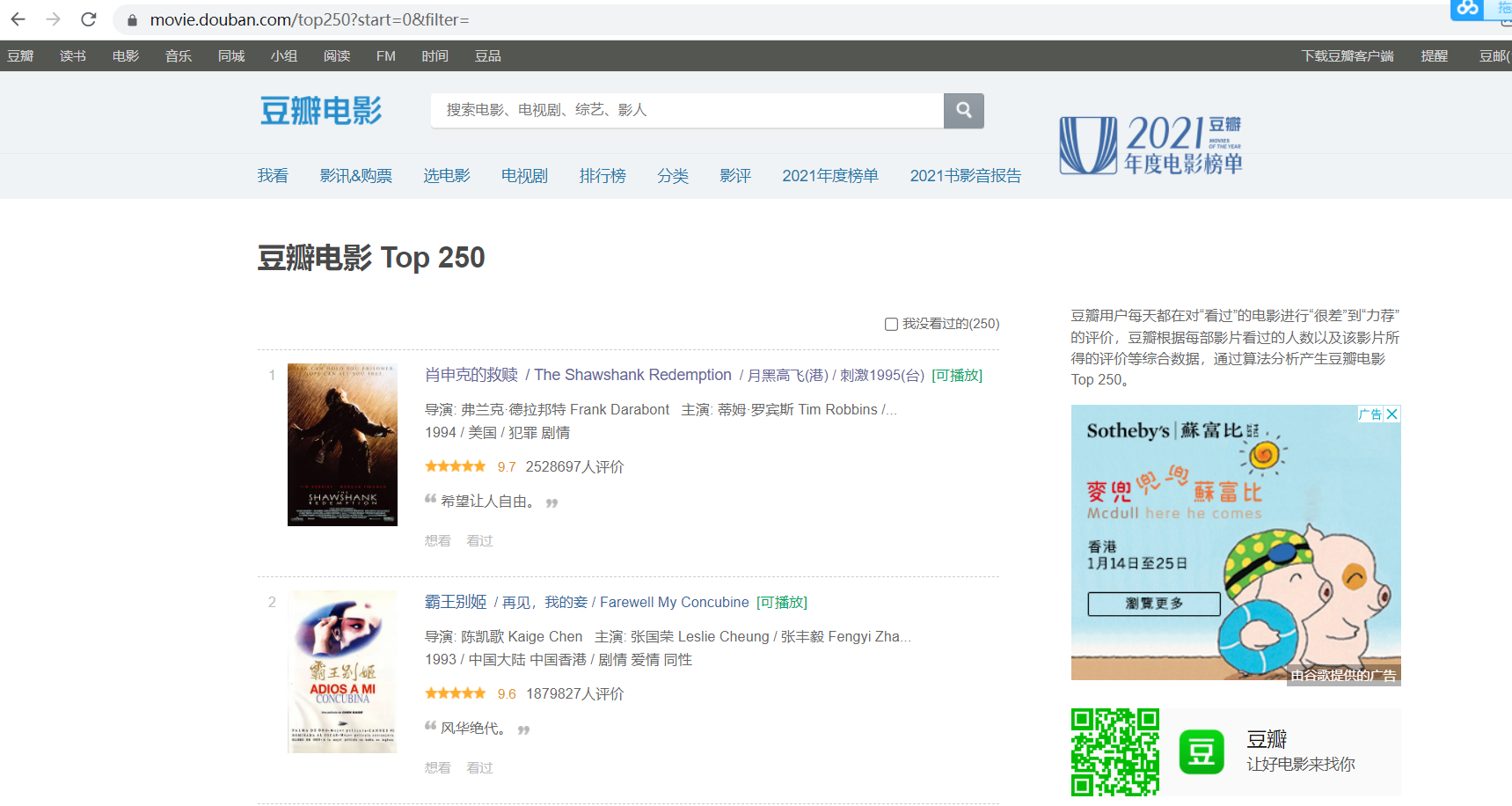Click the browser back arrow

[x=18, y=19]
